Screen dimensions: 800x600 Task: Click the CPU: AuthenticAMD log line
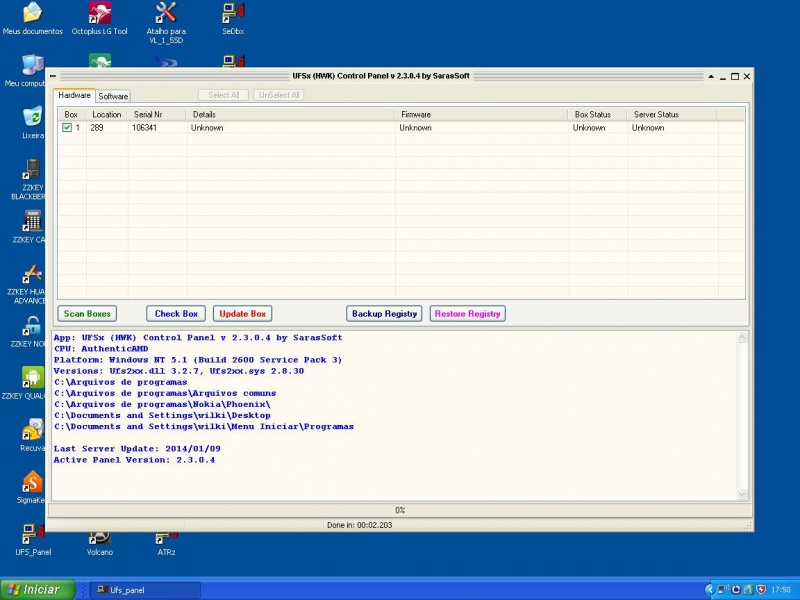click(x=101, y=349)
